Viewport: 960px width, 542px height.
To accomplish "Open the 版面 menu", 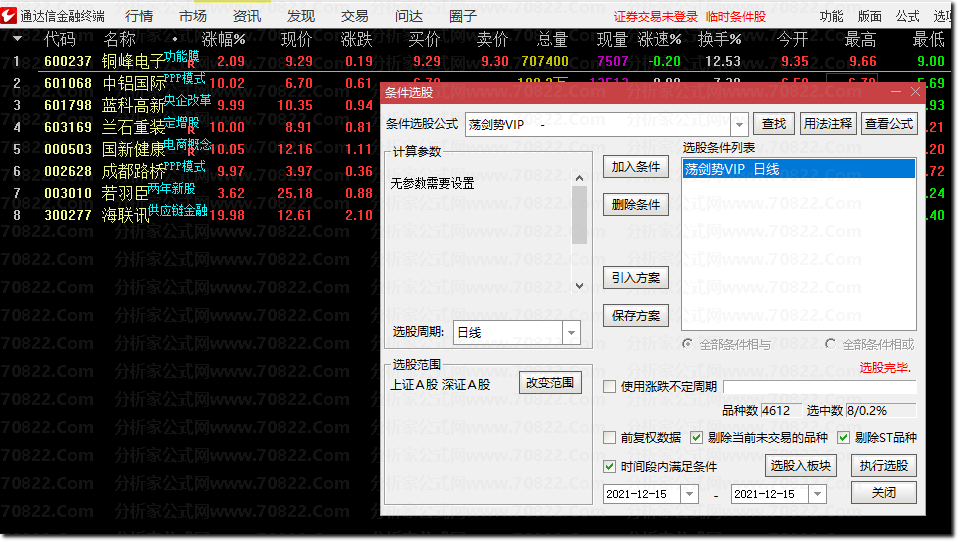I will click(869, 17).
